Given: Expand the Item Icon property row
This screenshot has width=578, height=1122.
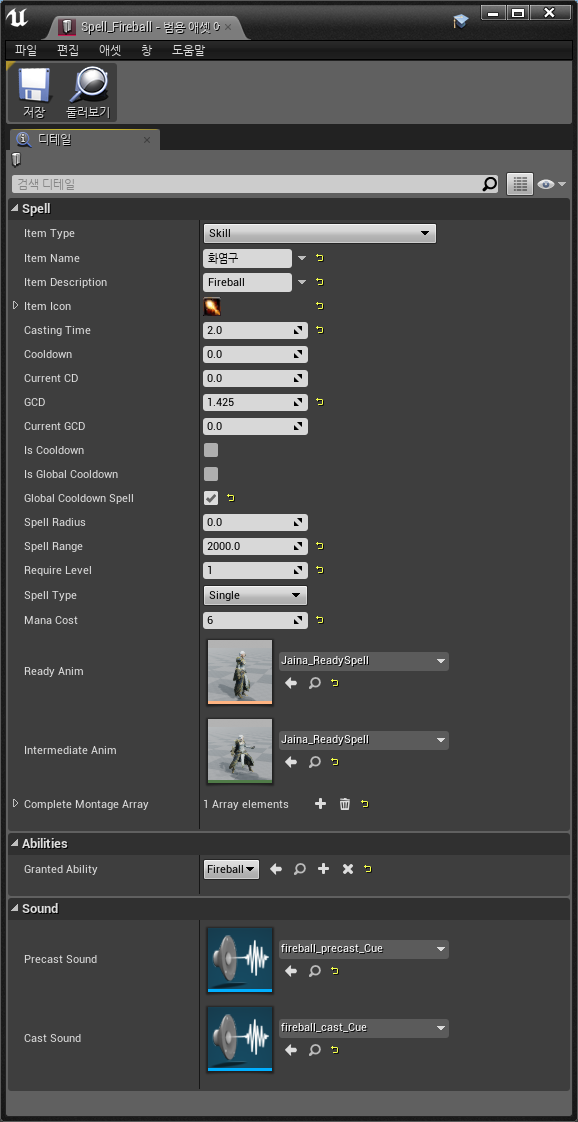Looking at the screenshot, I should coord(16,306).
